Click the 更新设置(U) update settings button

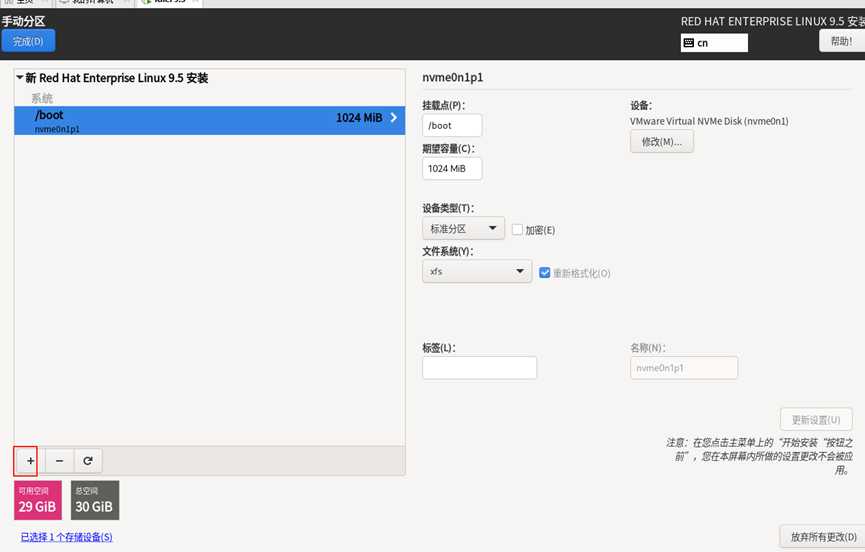click(x=816, y=420)
